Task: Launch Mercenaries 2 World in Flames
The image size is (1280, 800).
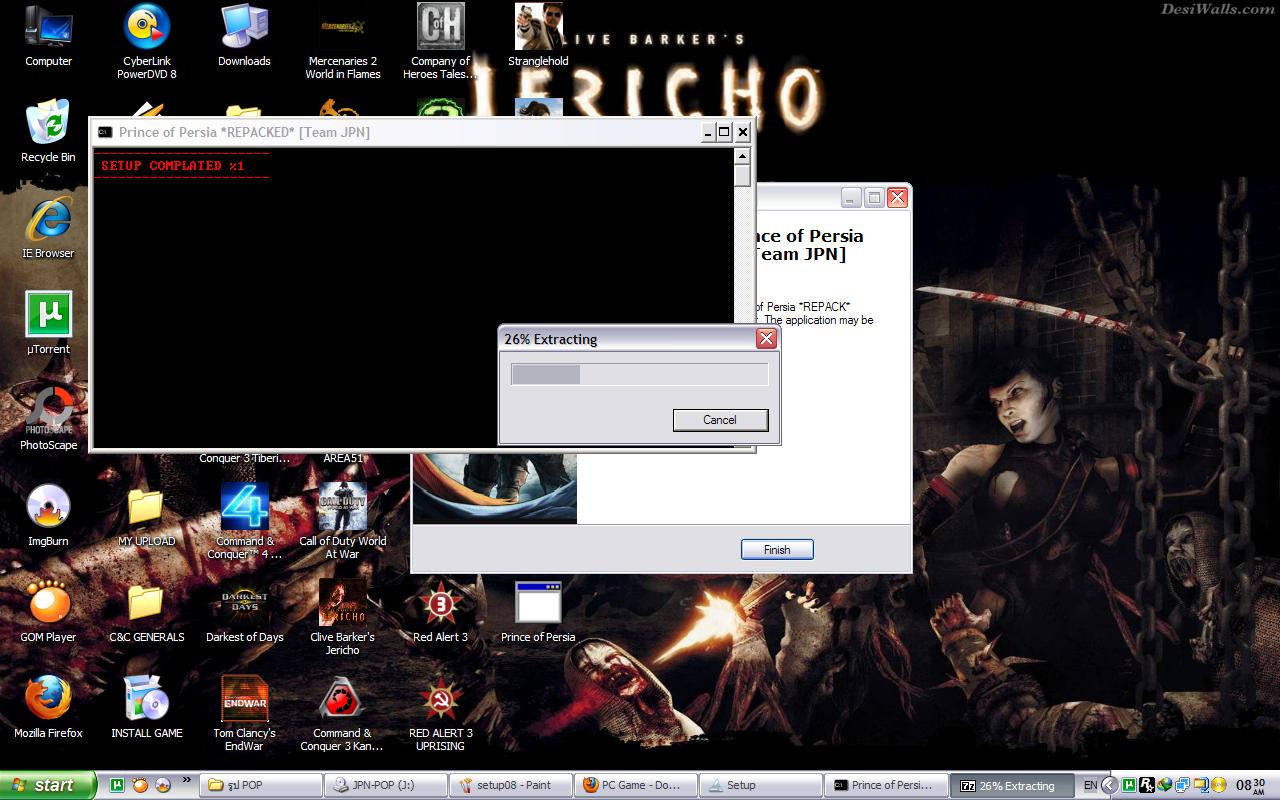Action: (x=342, y=42)
